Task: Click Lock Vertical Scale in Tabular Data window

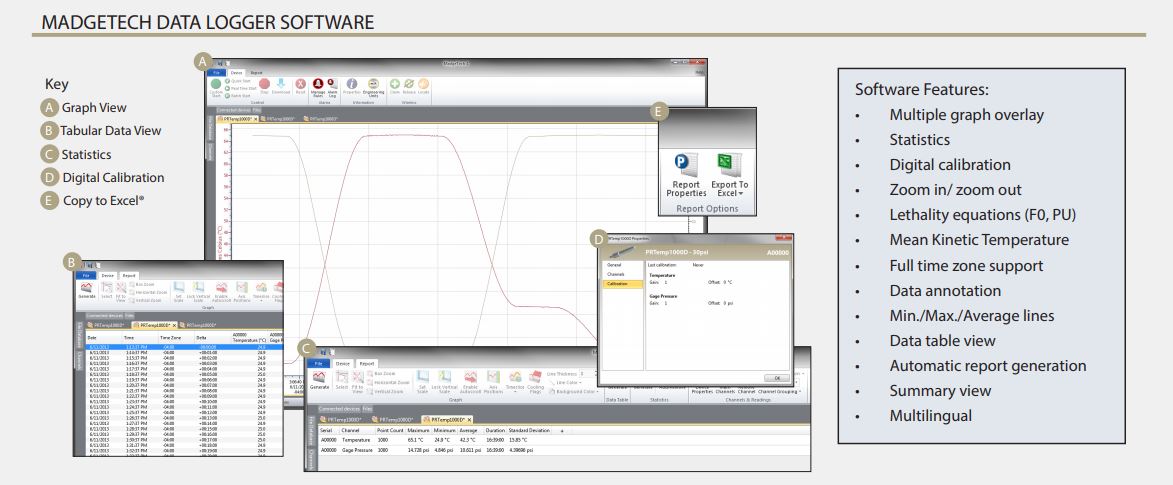Action: 198,287
